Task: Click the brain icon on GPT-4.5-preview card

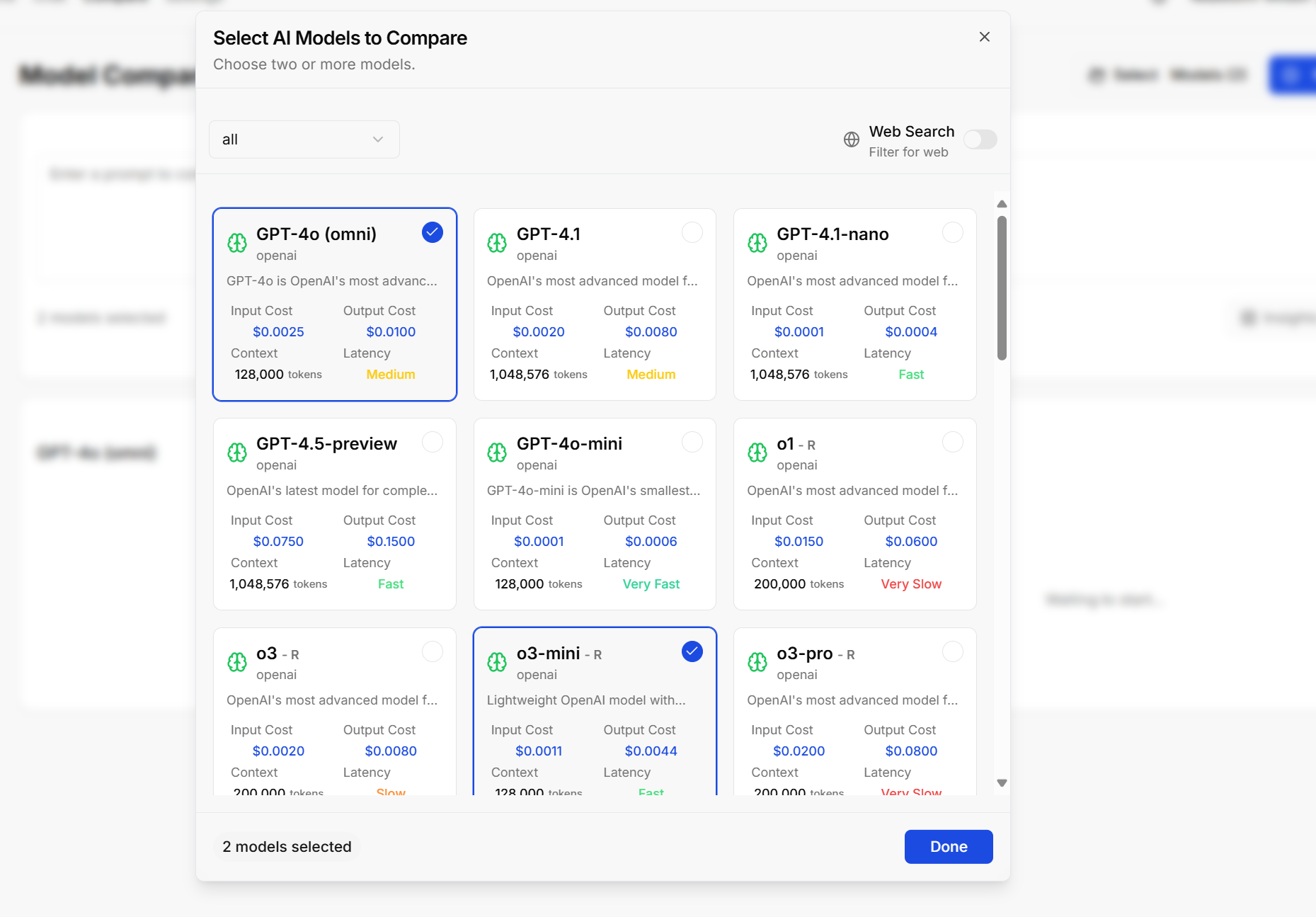Action: click(237, 452)
